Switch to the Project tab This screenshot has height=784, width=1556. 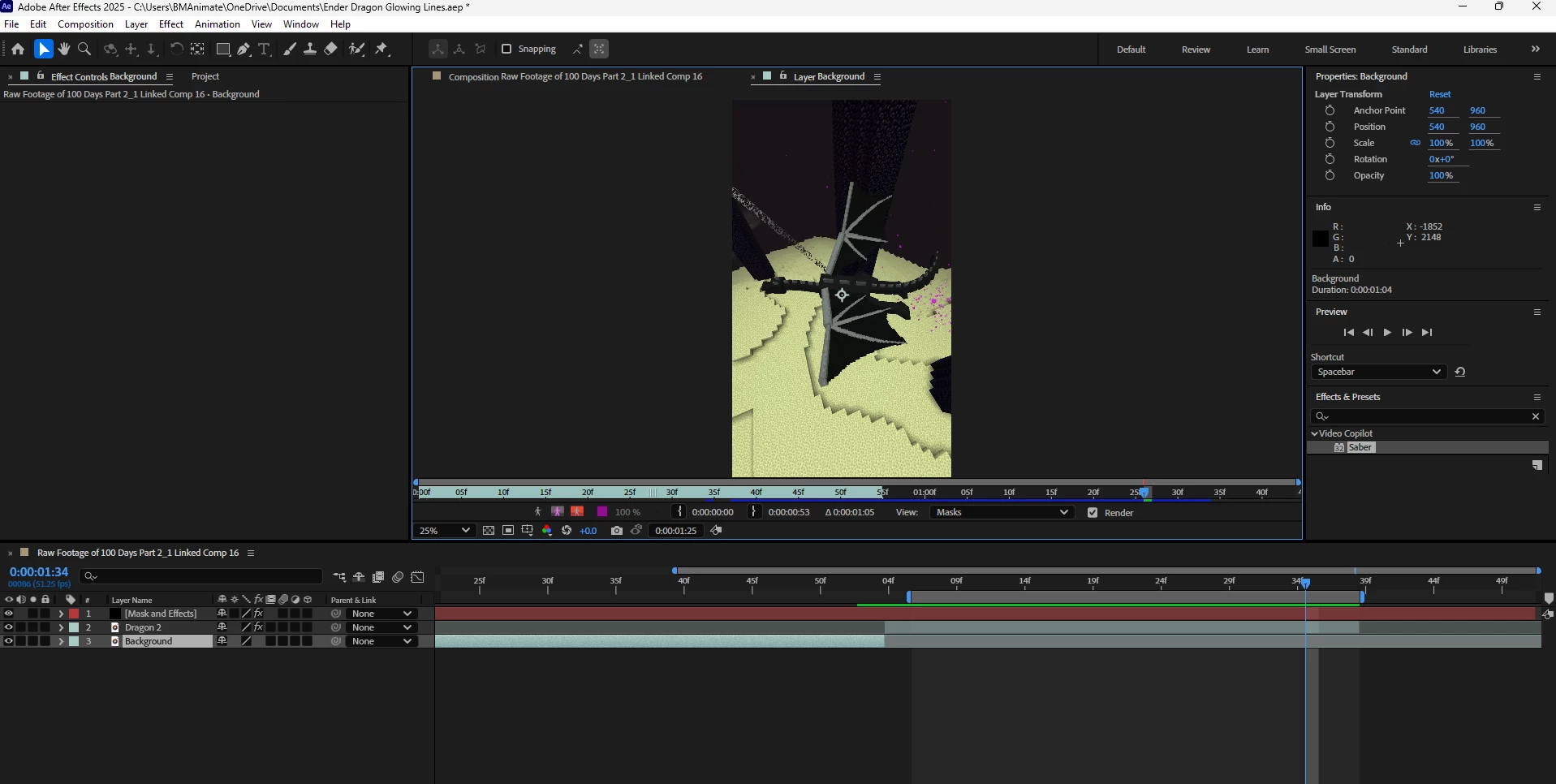[205, 76]
